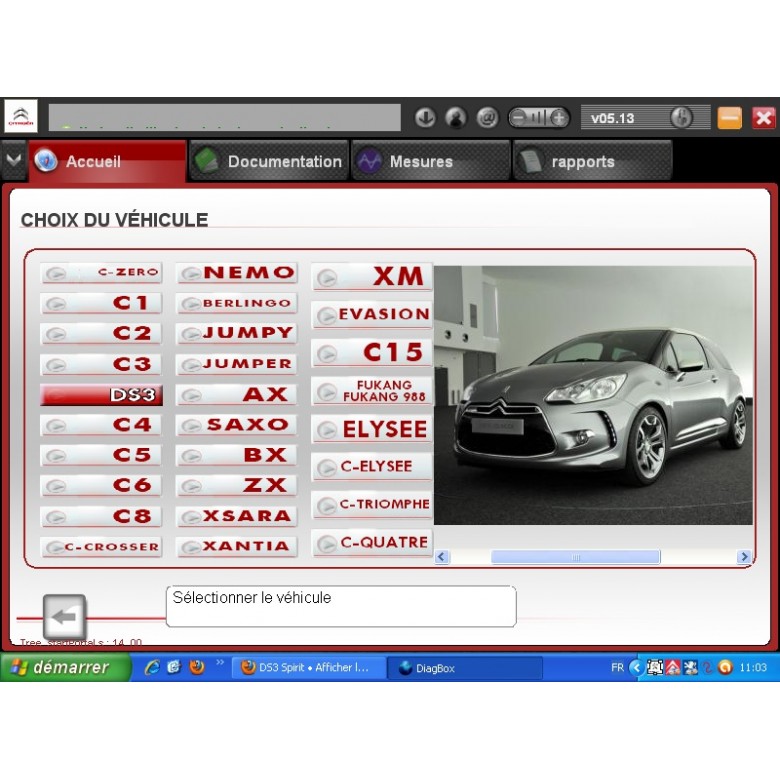Image resolution: width=780 pixels, height=780 pixels.
Task: Minimize DiagBox with the orange button
Action: click(x=729, y=118)
